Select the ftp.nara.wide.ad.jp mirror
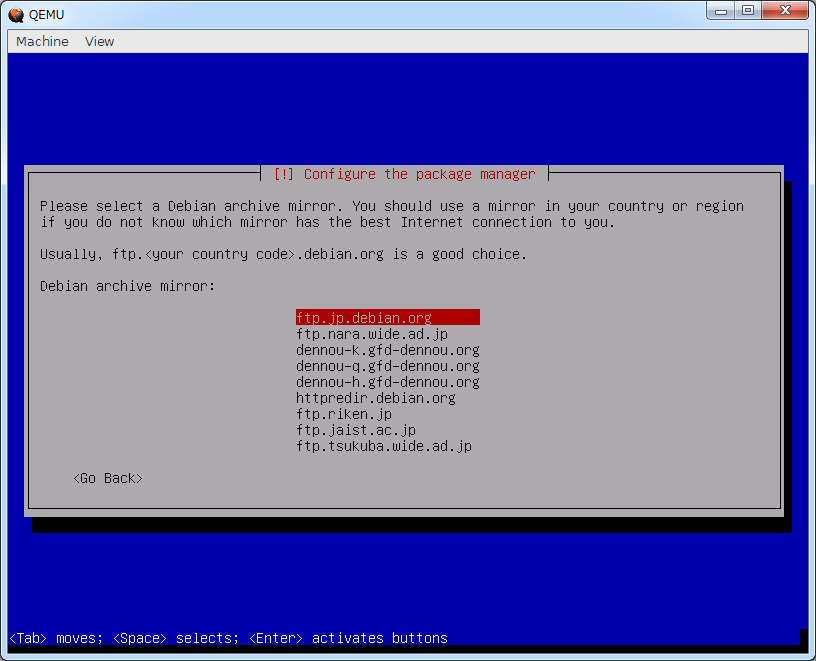816x661 pixels. (372, 334)
